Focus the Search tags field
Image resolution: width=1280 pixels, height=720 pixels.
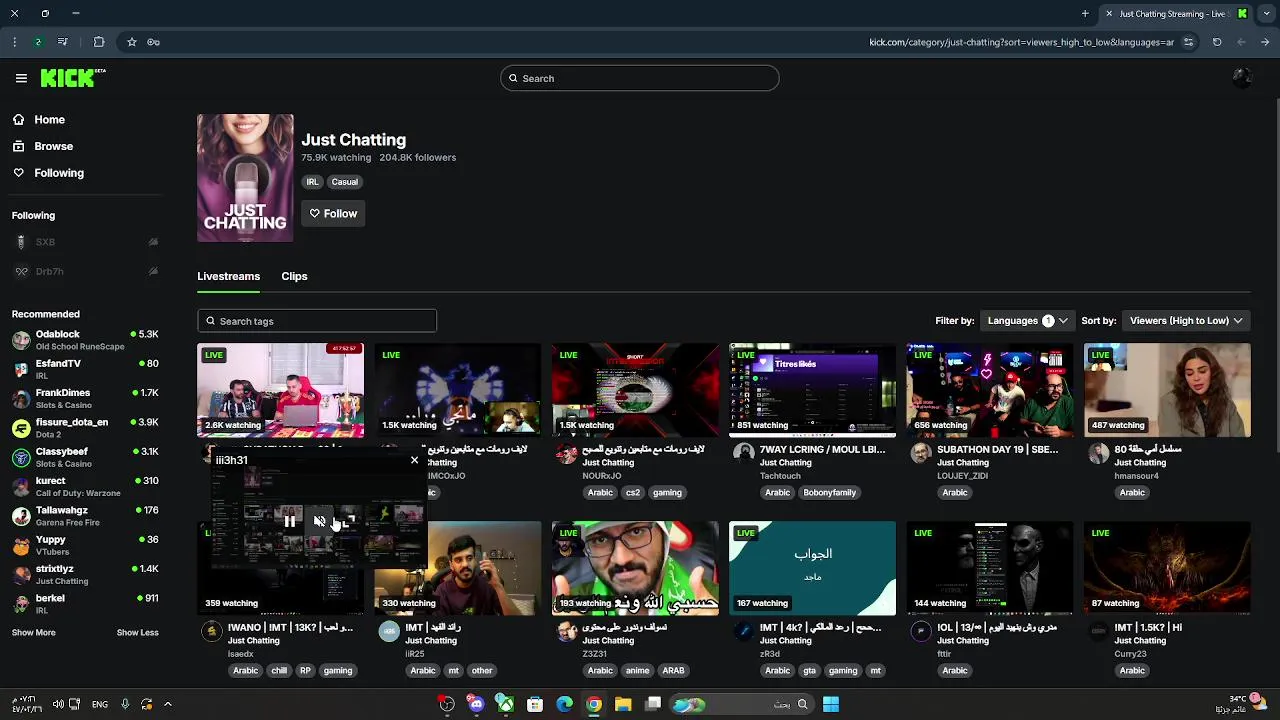point(317,321)
